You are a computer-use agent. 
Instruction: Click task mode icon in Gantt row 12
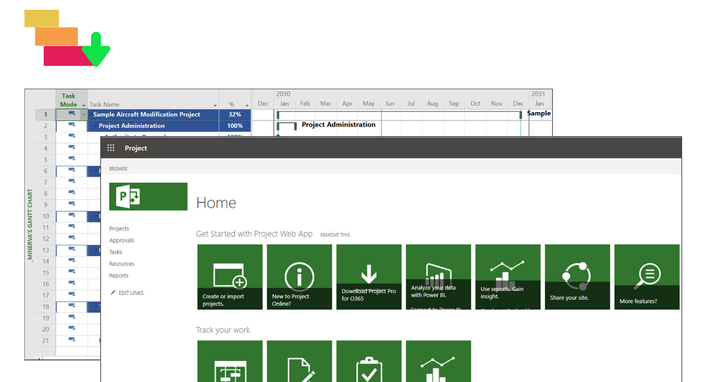pos(71,237)
